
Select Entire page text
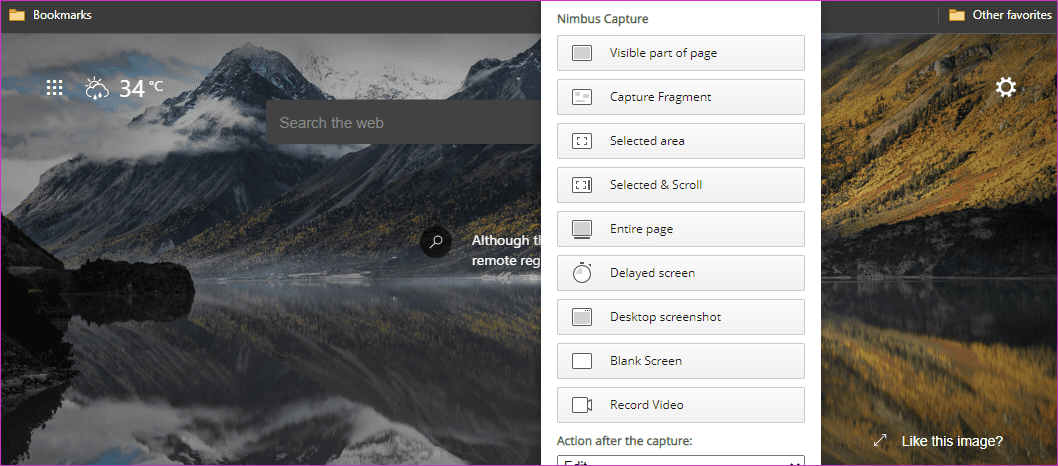click(x=642, y=229)
